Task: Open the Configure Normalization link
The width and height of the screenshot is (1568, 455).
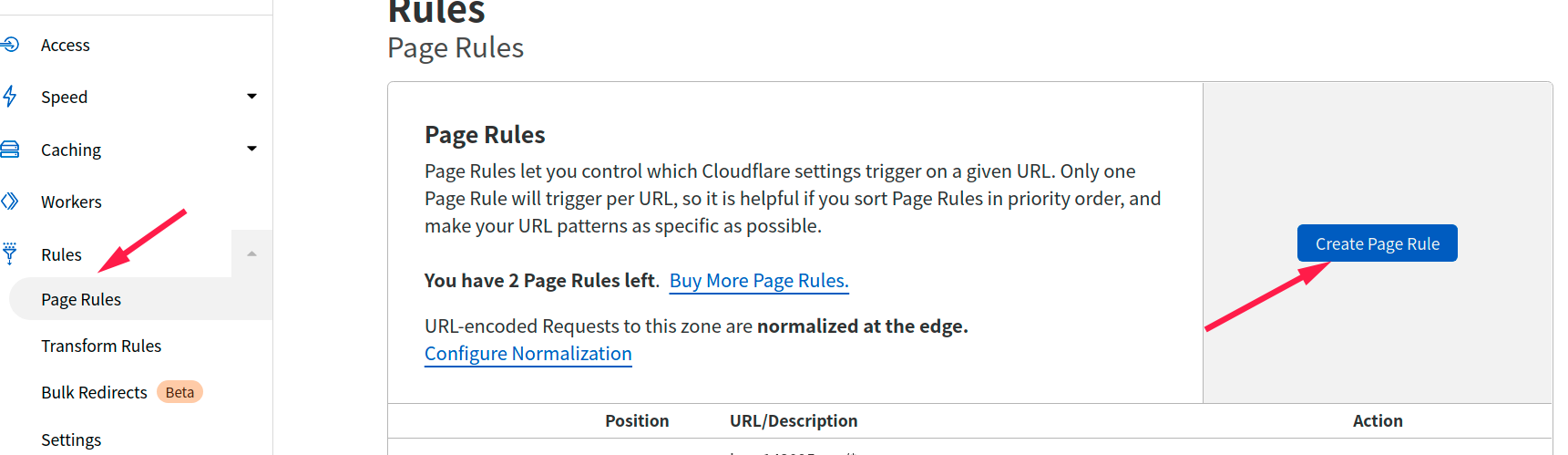Action: (x=528, y=354)
